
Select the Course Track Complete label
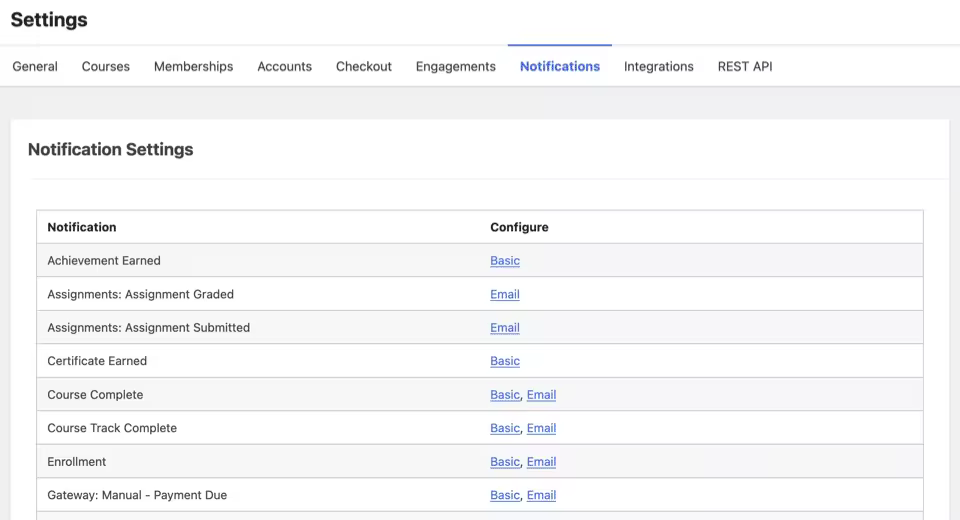[112, 428]
